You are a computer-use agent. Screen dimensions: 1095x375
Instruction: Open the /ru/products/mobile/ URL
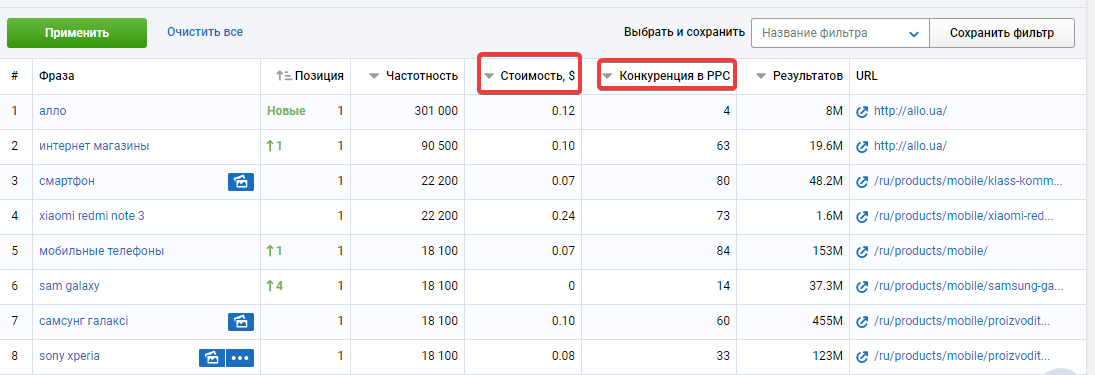[x=931, y=251]
